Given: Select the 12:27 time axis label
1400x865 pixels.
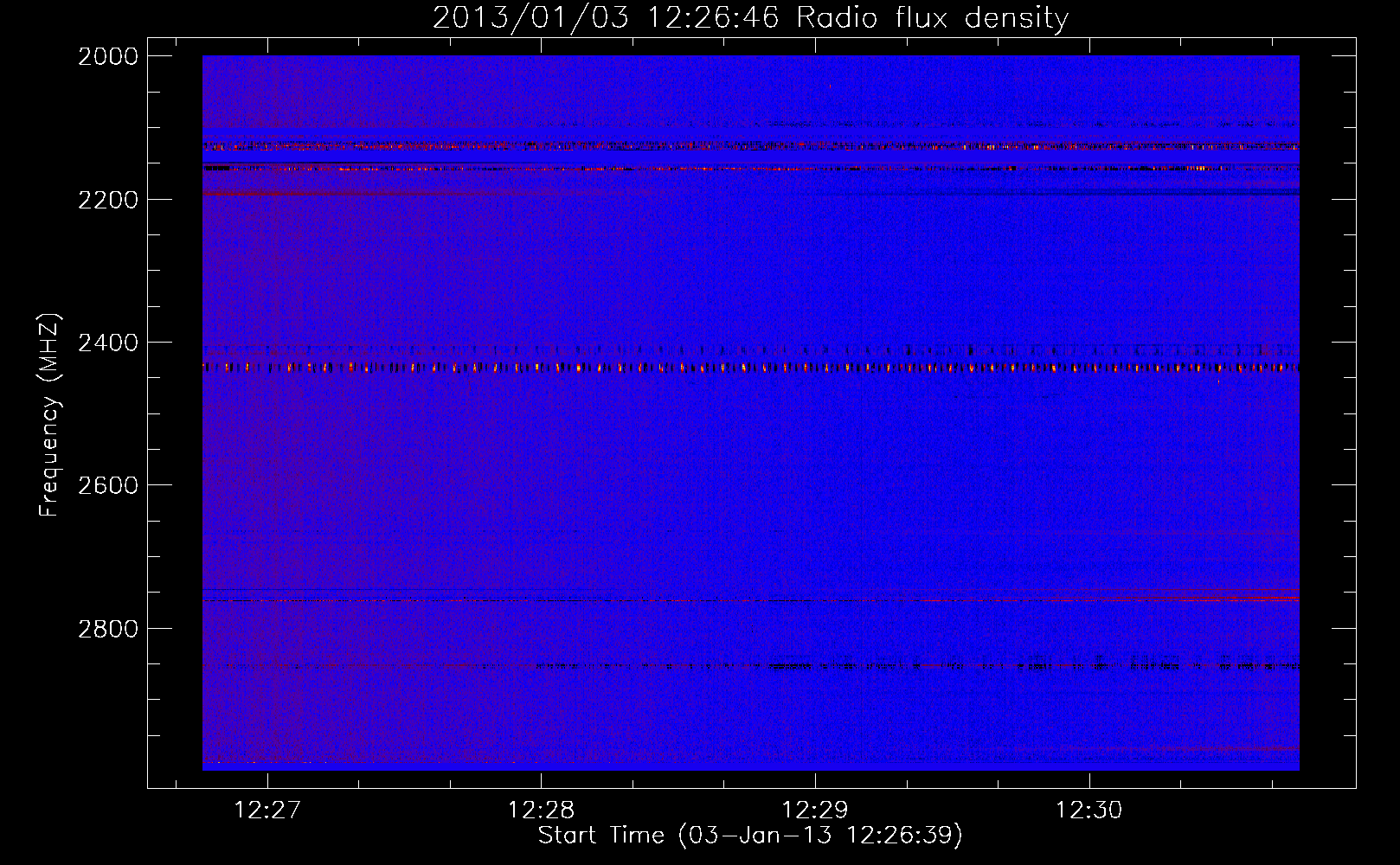Looking at the screenshot, I should tap(267, 810).
